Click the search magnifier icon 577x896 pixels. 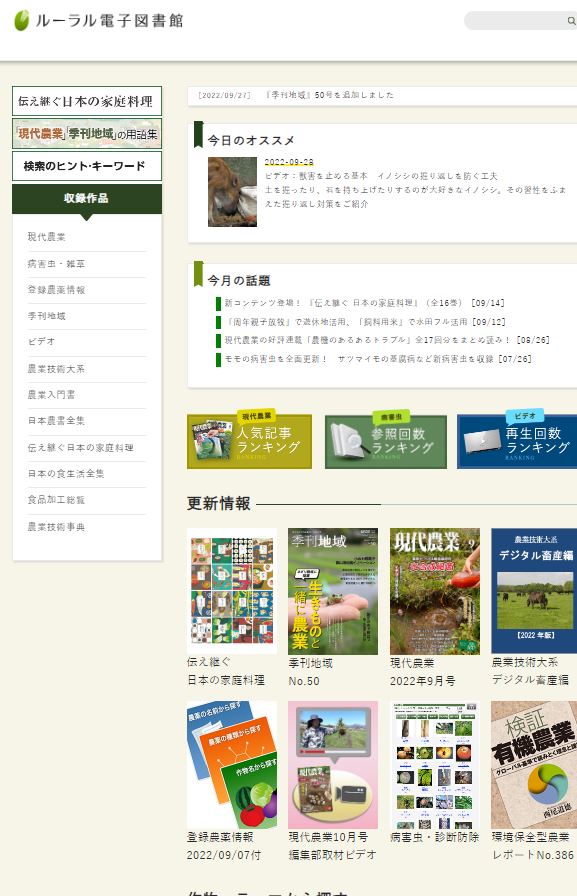pyautogui.click(x=571, y=21)
